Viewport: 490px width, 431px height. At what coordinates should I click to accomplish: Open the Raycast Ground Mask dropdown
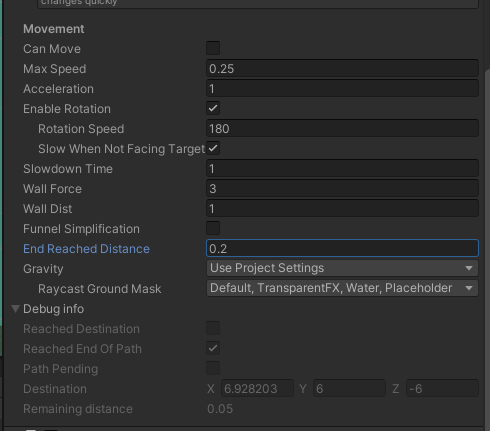[342, 288]
